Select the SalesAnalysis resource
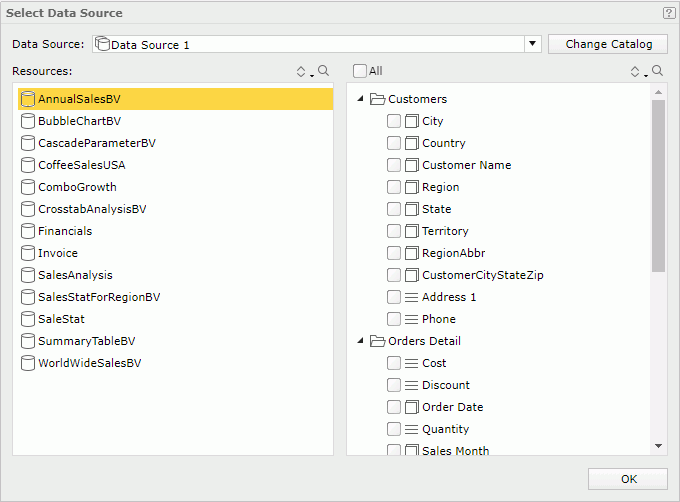Viewport: 680px width, 502px height. point(175,275)
